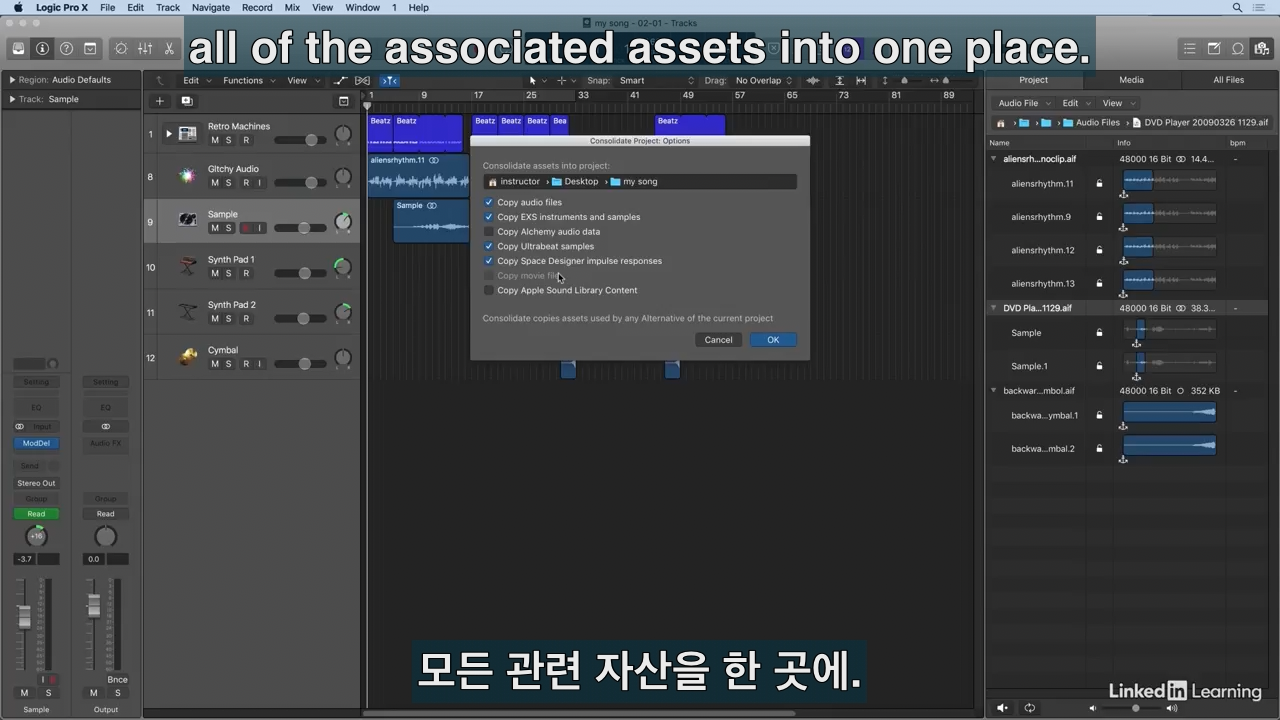
Task: Open Quick Help button
Action: pos(66,48)
